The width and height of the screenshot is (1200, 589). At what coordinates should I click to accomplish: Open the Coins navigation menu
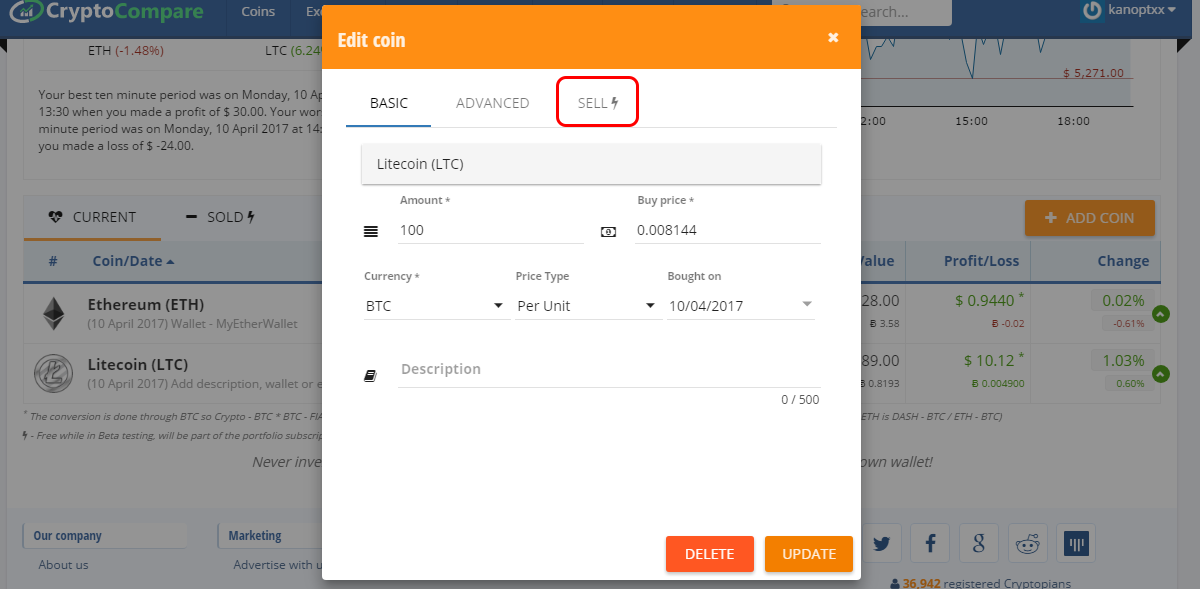(x=259, y=12)
